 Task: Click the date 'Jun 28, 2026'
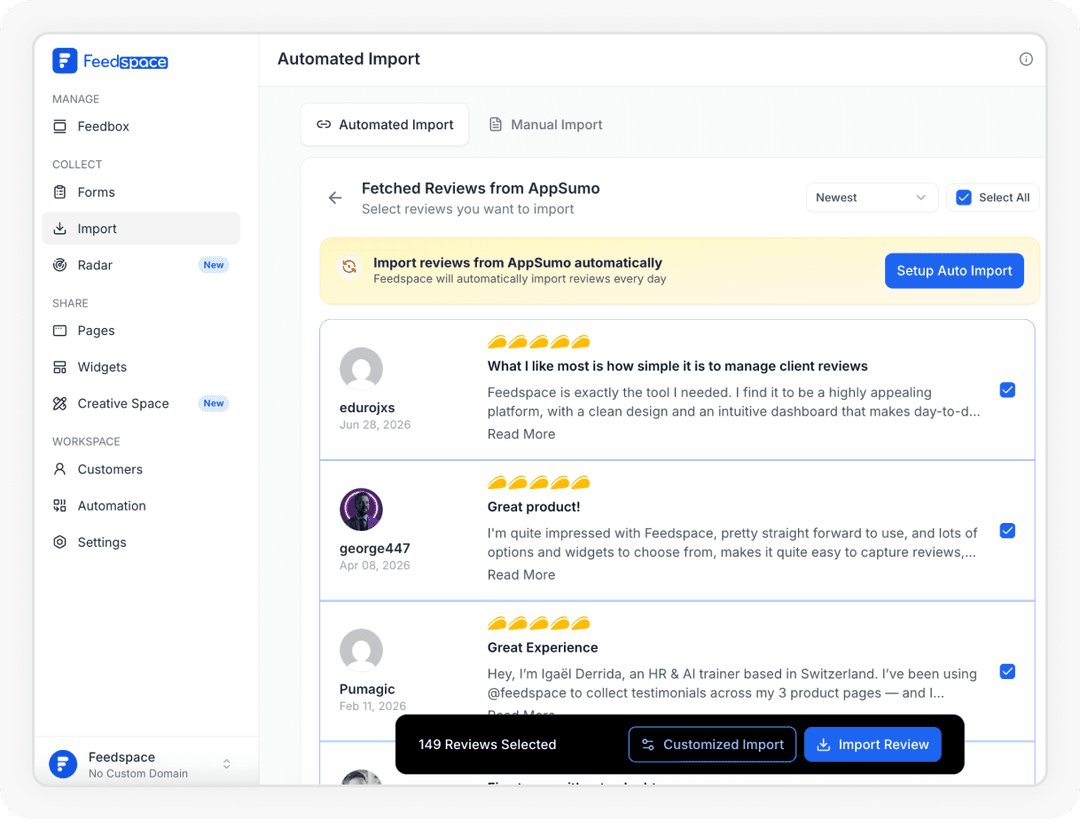pos(375,425)
